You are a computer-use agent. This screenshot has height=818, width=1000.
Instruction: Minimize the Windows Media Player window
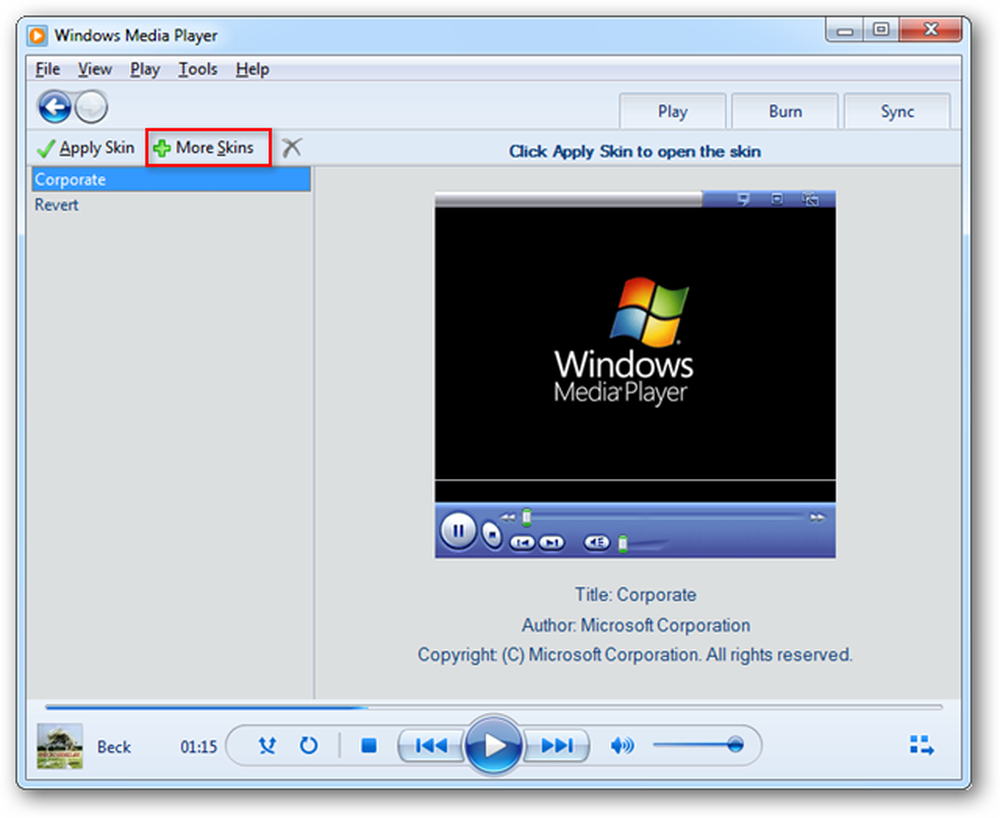[845, 31]
